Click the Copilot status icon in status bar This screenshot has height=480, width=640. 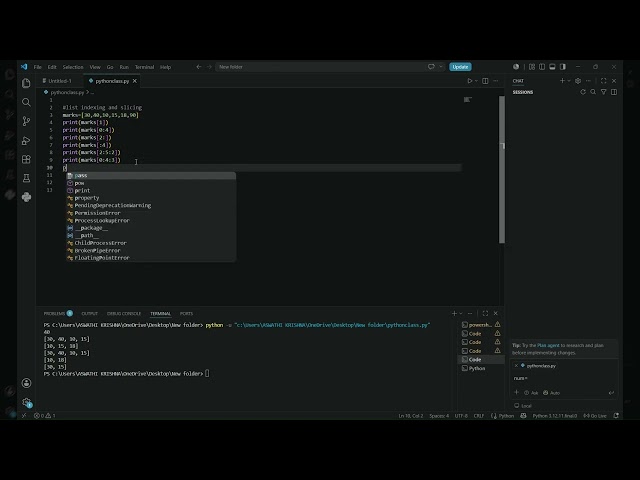(523, 416)
